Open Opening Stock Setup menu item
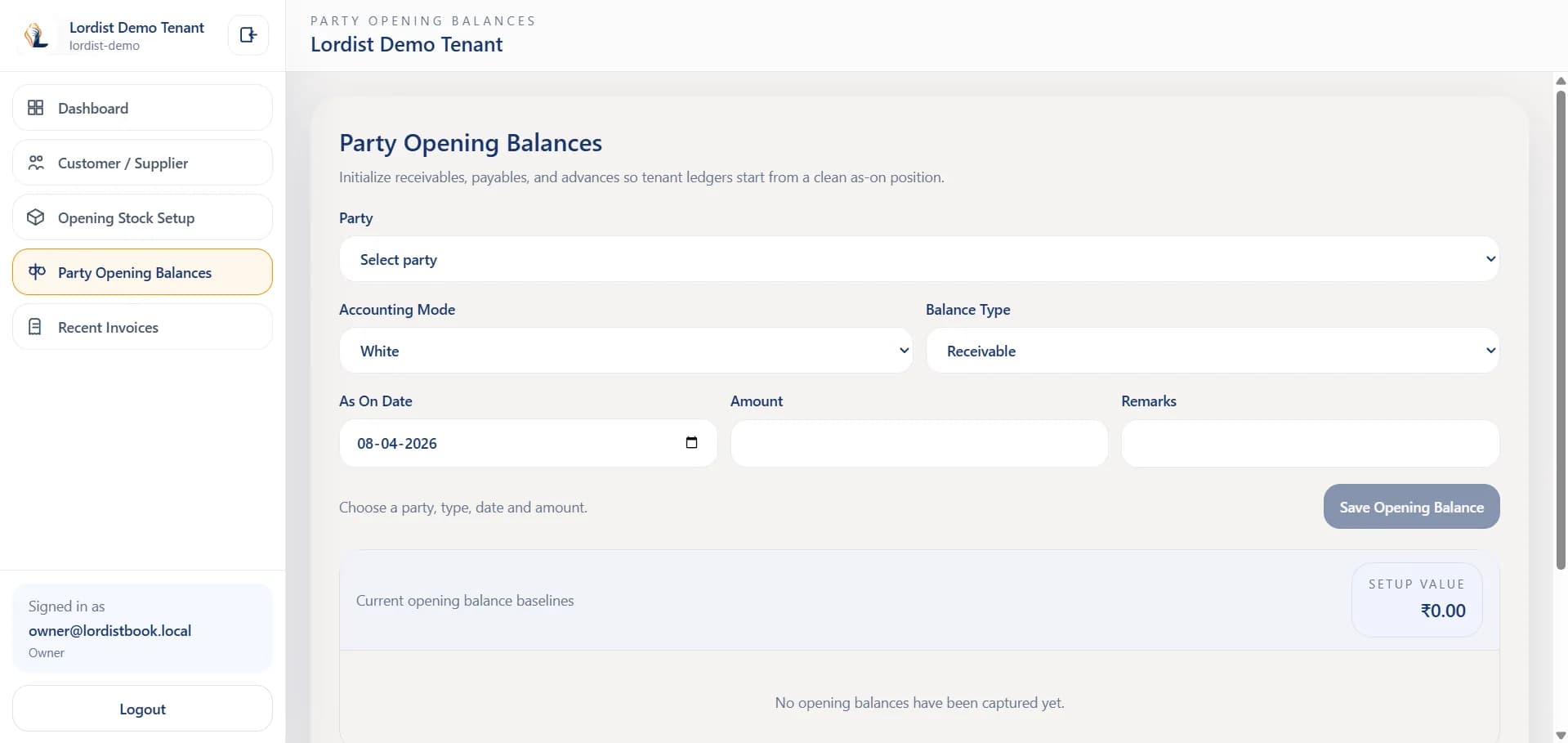1568x743 pixels. (142, 217)
